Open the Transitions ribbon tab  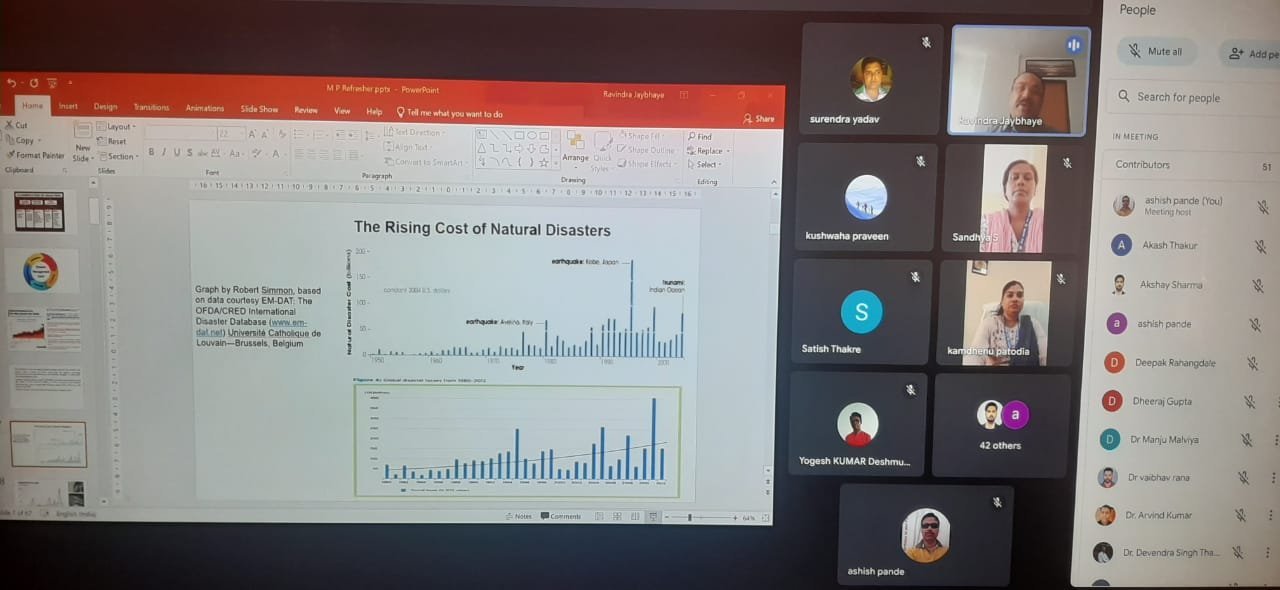click(x=151, y=108)
